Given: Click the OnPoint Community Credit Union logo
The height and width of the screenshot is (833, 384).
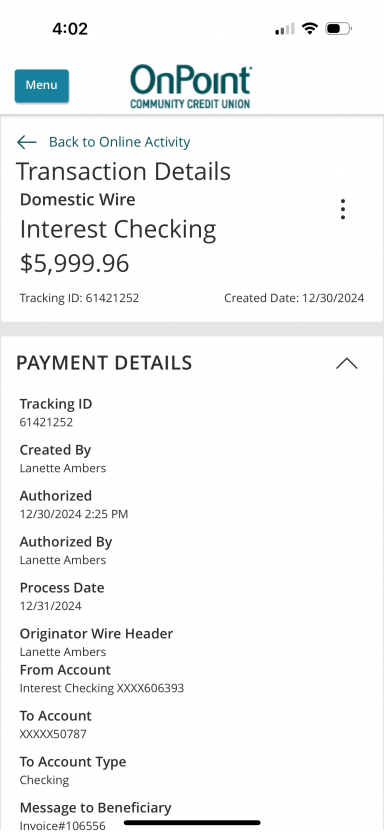Looking at the screenshot, I should point(191,87).
